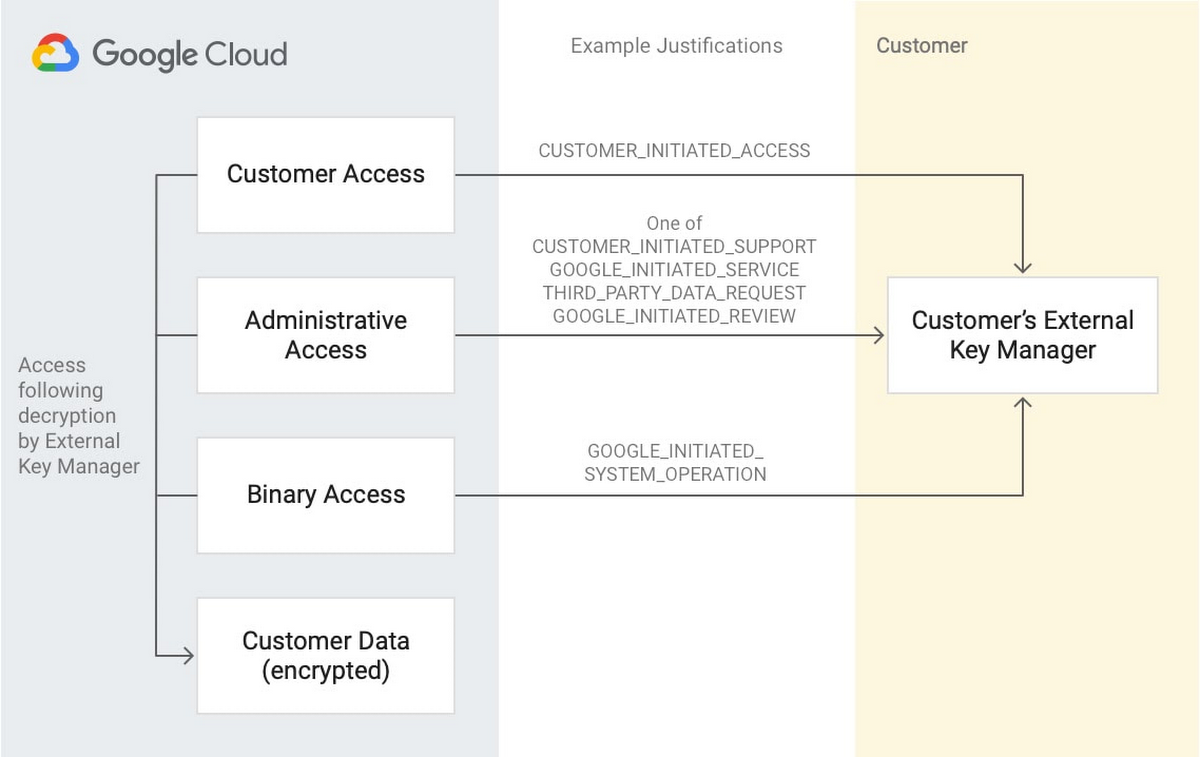This screenshot has width=1200, height=757.
Task: Click the CUSTOMER_INITIATED_SUPPORT justification text
Action: [674, 246]
